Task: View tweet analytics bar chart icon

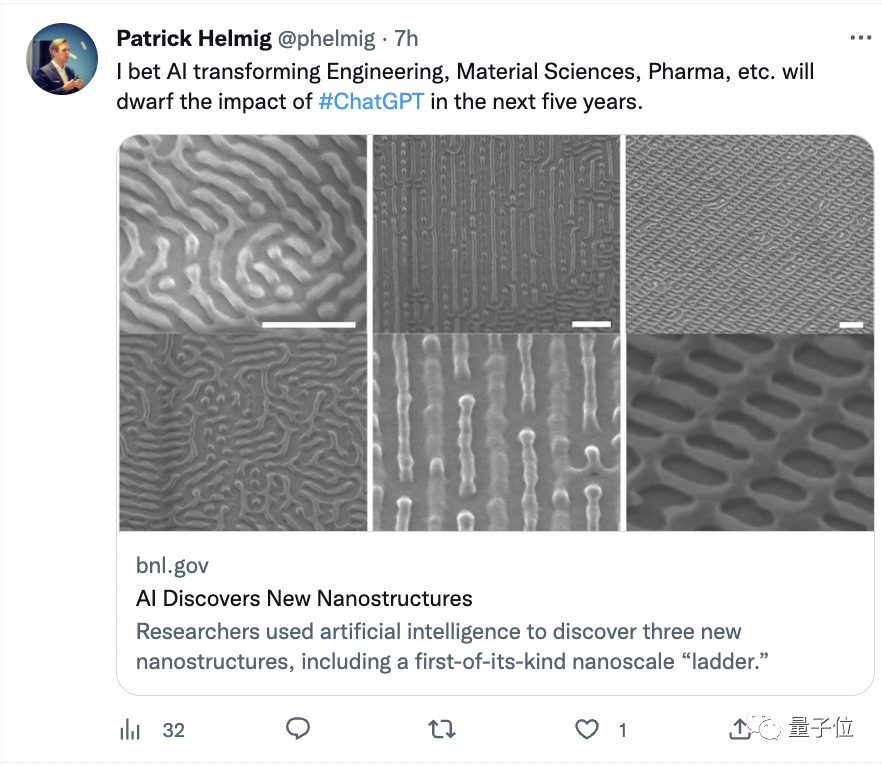Action: click(130, 730)
